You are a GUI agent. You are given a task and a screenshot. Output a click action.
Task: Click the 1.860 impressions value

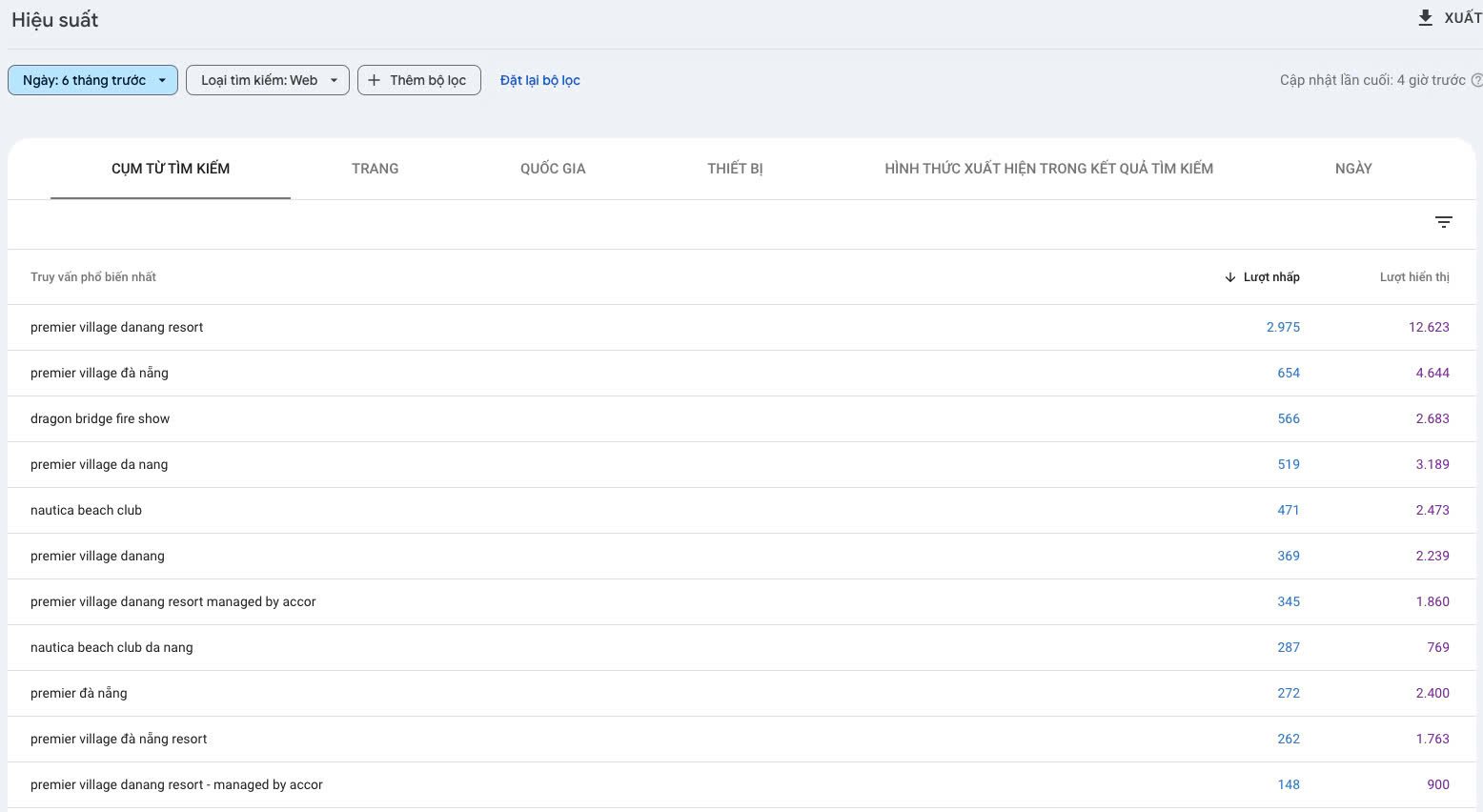click(x=1432, y=601)
